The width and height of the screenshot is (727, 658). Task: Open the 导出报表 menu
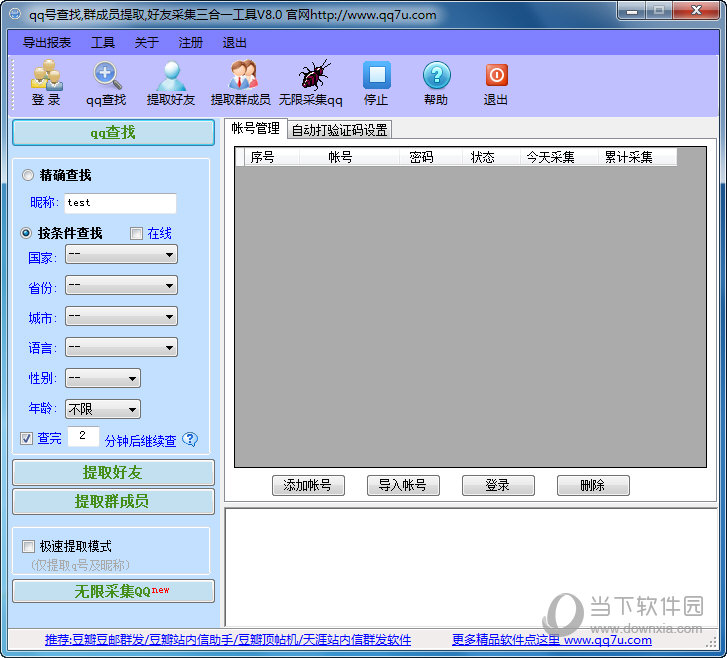[47, 43]
